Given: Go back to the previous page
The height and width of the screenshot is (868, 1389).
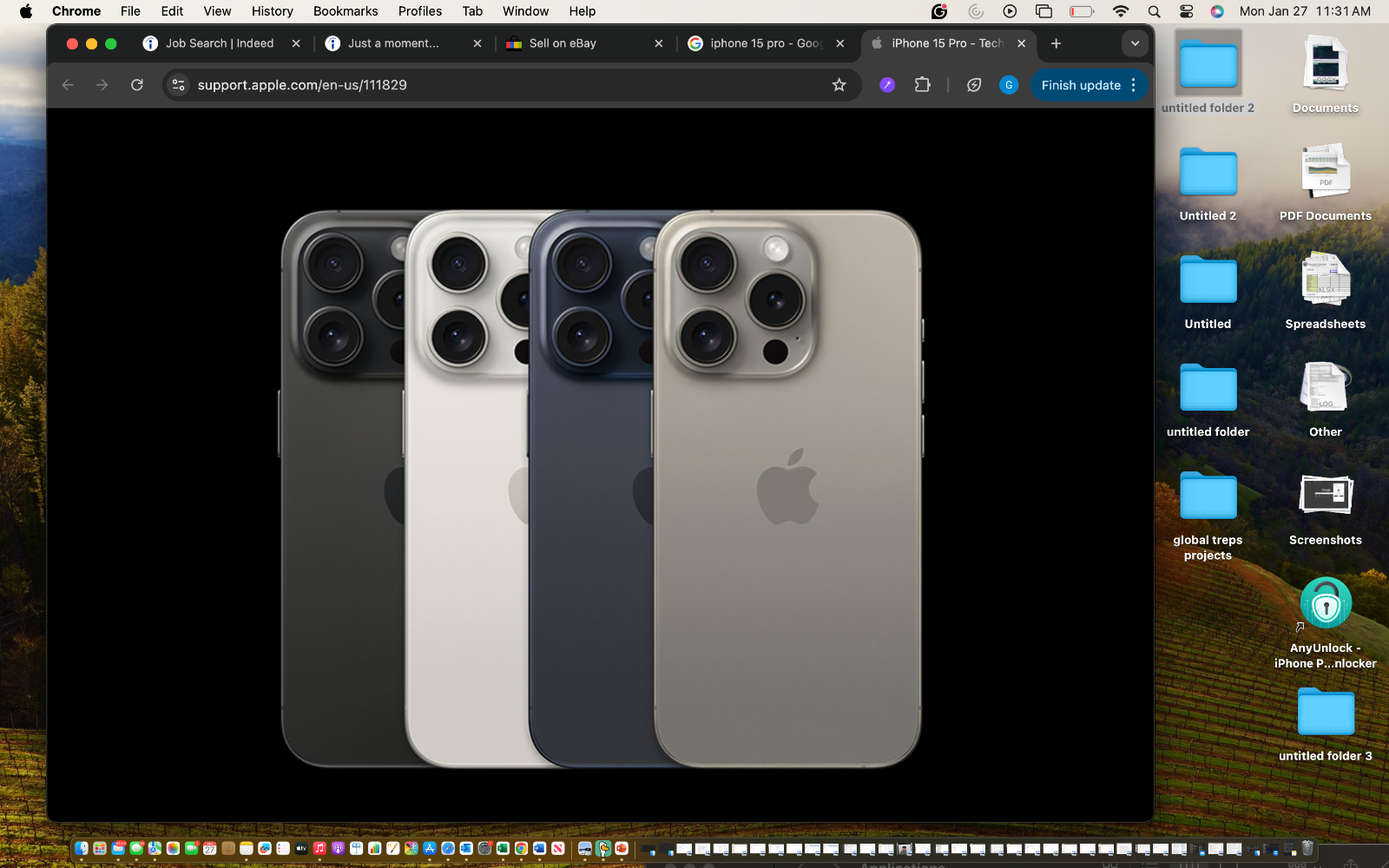Looking at the screenshot, I should [x=68, y=85].
